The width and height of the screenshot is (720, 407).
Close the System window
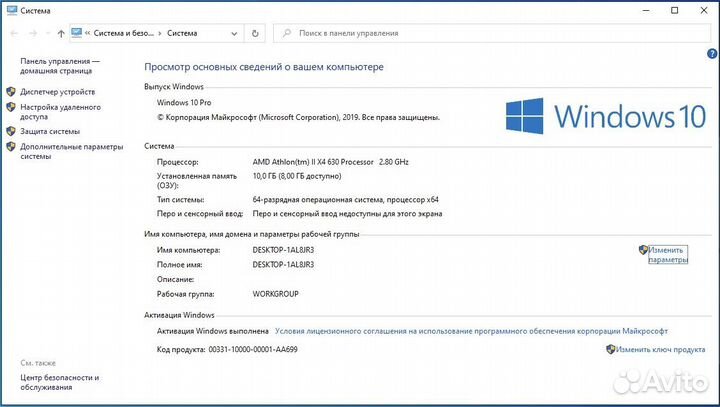704,10
